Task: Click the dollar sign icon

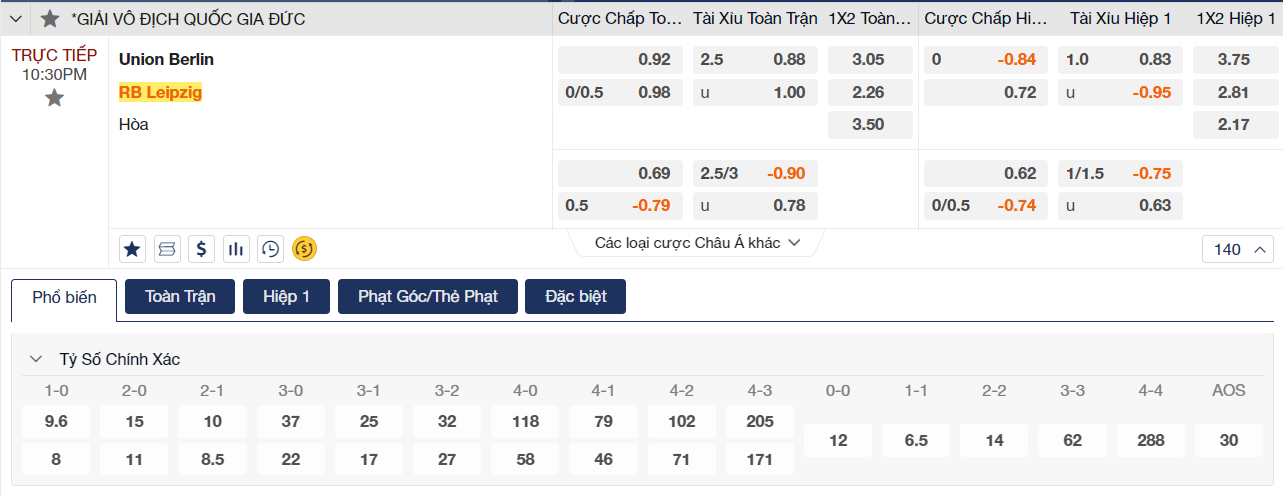Action: 202,249
